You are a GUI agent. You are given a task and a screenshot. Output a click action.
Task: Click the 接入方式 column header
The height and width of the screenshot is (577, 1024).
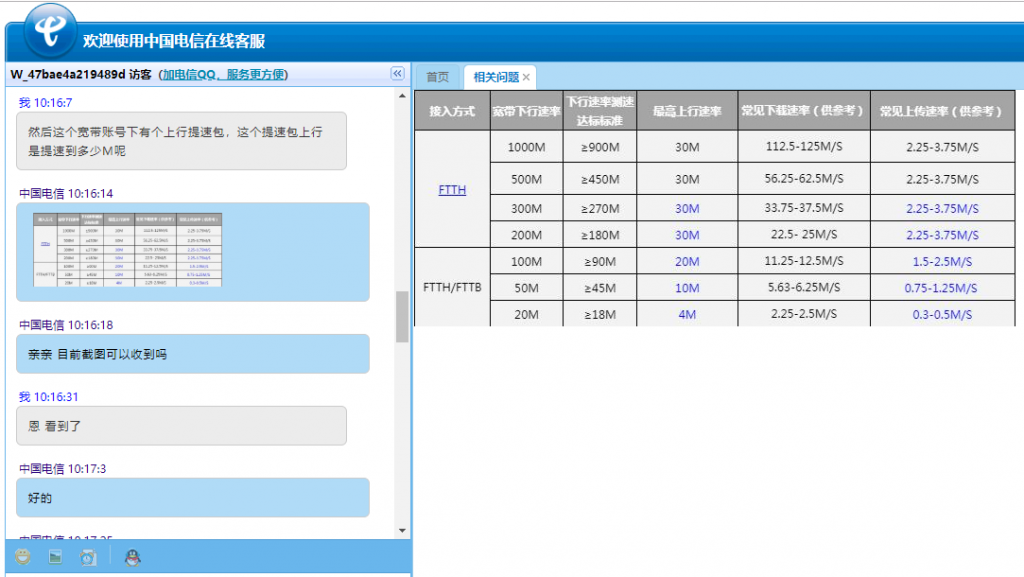point(452,111)
